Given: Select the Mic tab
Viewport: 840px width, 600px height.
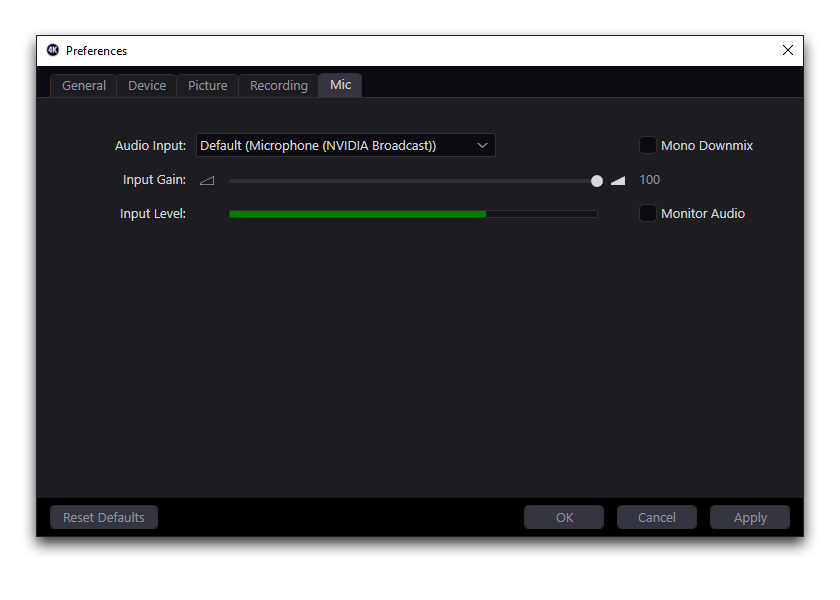Looking at the screenshot, I should tap(341, 85).
